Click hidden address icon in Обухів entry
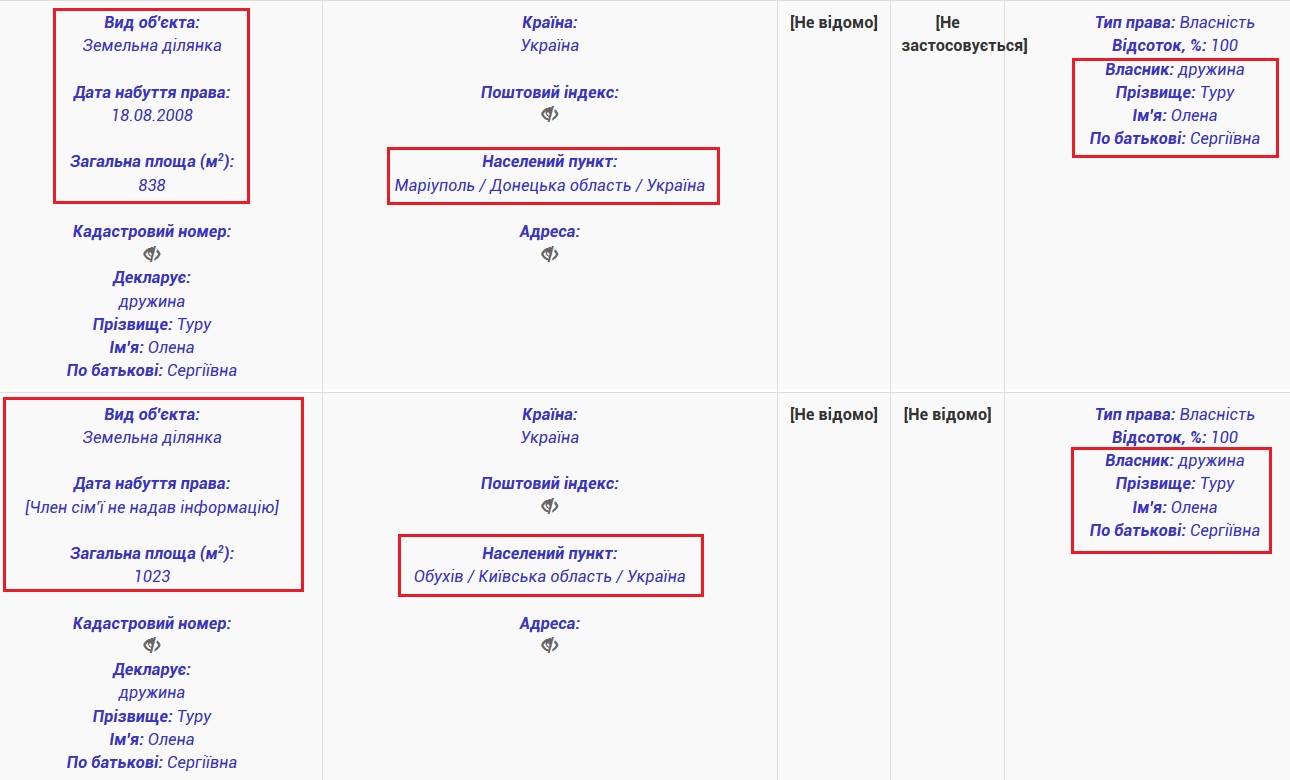This screenshot has height=780, width=1290. [549, 646]
